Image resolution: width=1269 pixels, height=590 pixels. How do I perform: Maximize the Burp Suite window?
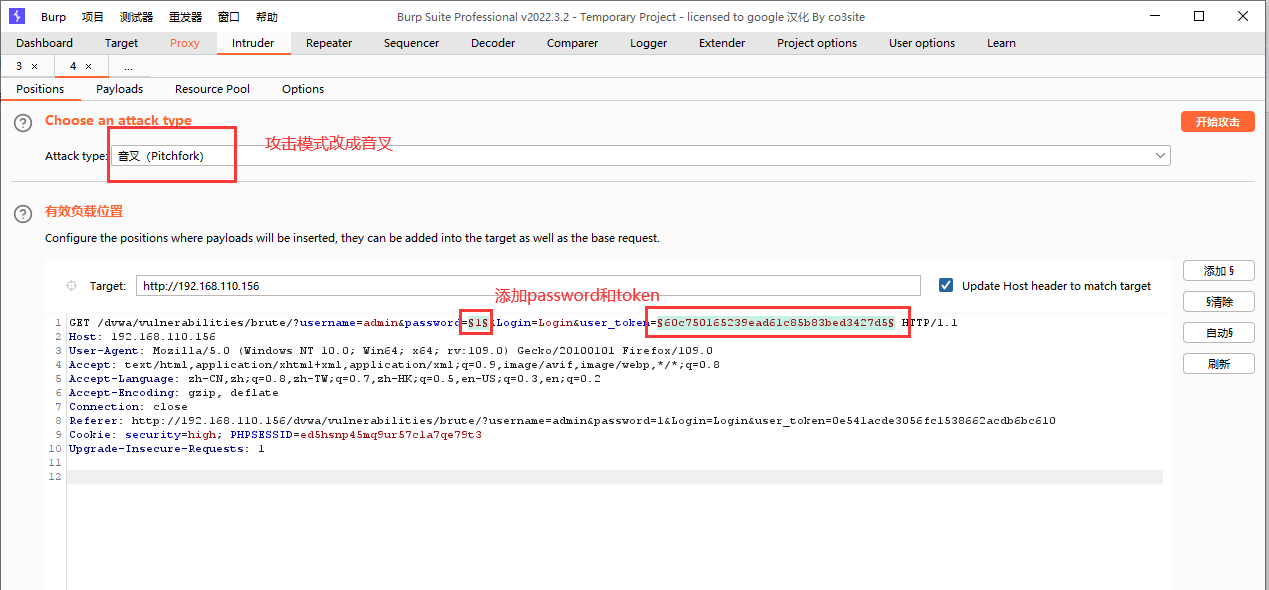[1199, 16]
